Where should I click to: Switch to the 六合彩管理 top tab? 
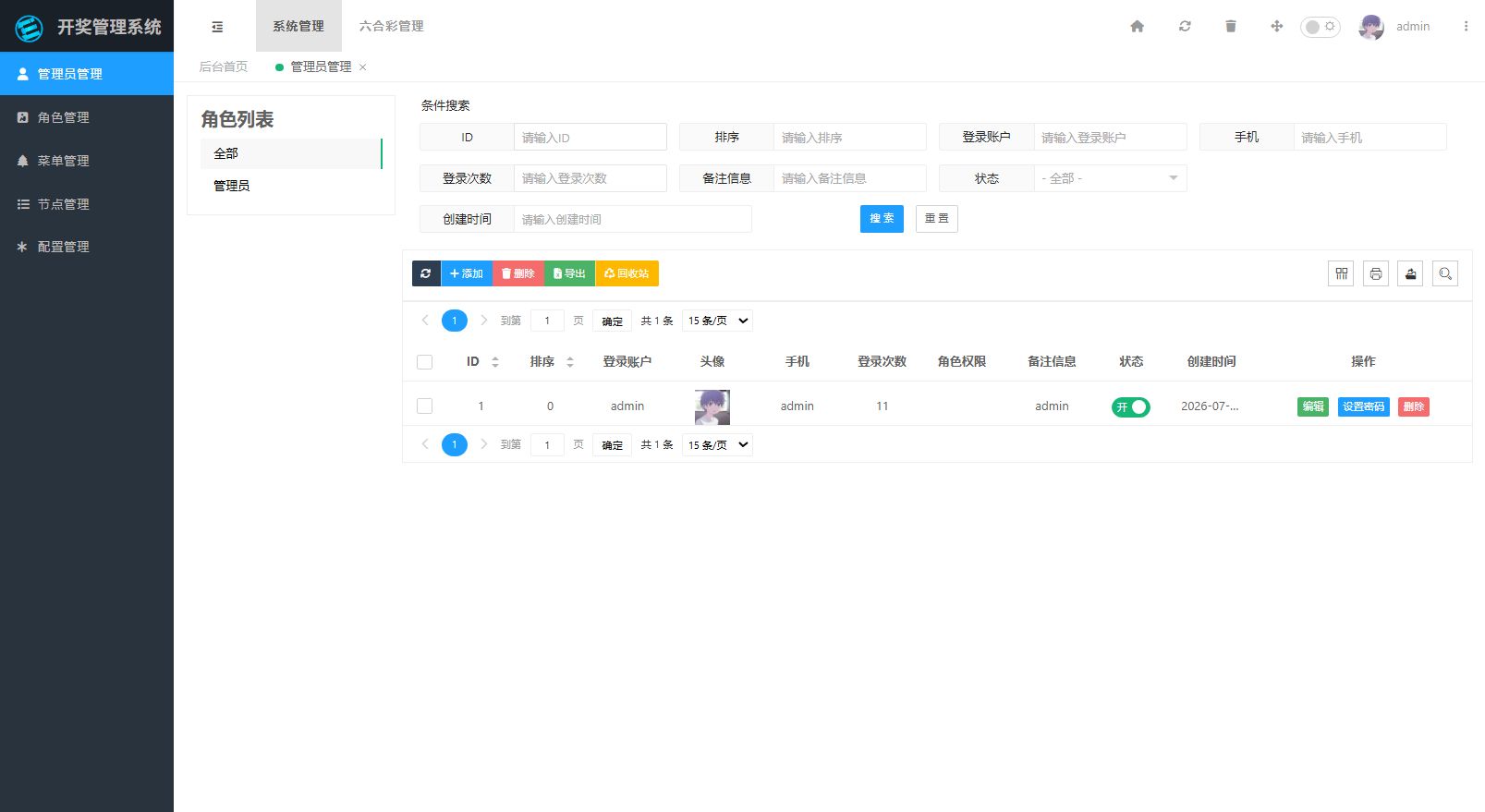pyautogui.click(x=392, y=26)
